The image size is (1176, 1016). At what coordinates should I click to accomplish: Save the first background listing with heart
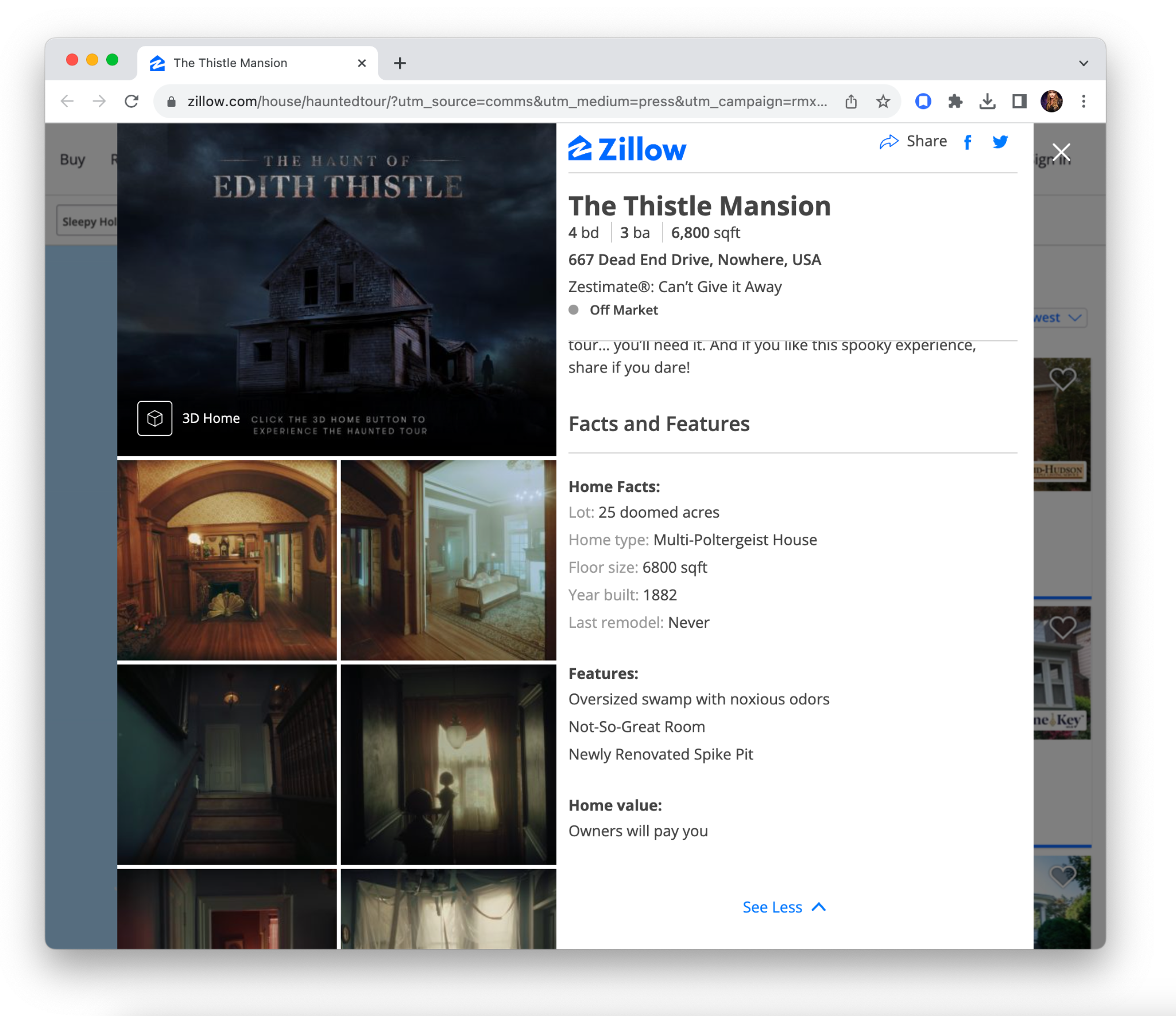click(1062, 379)
